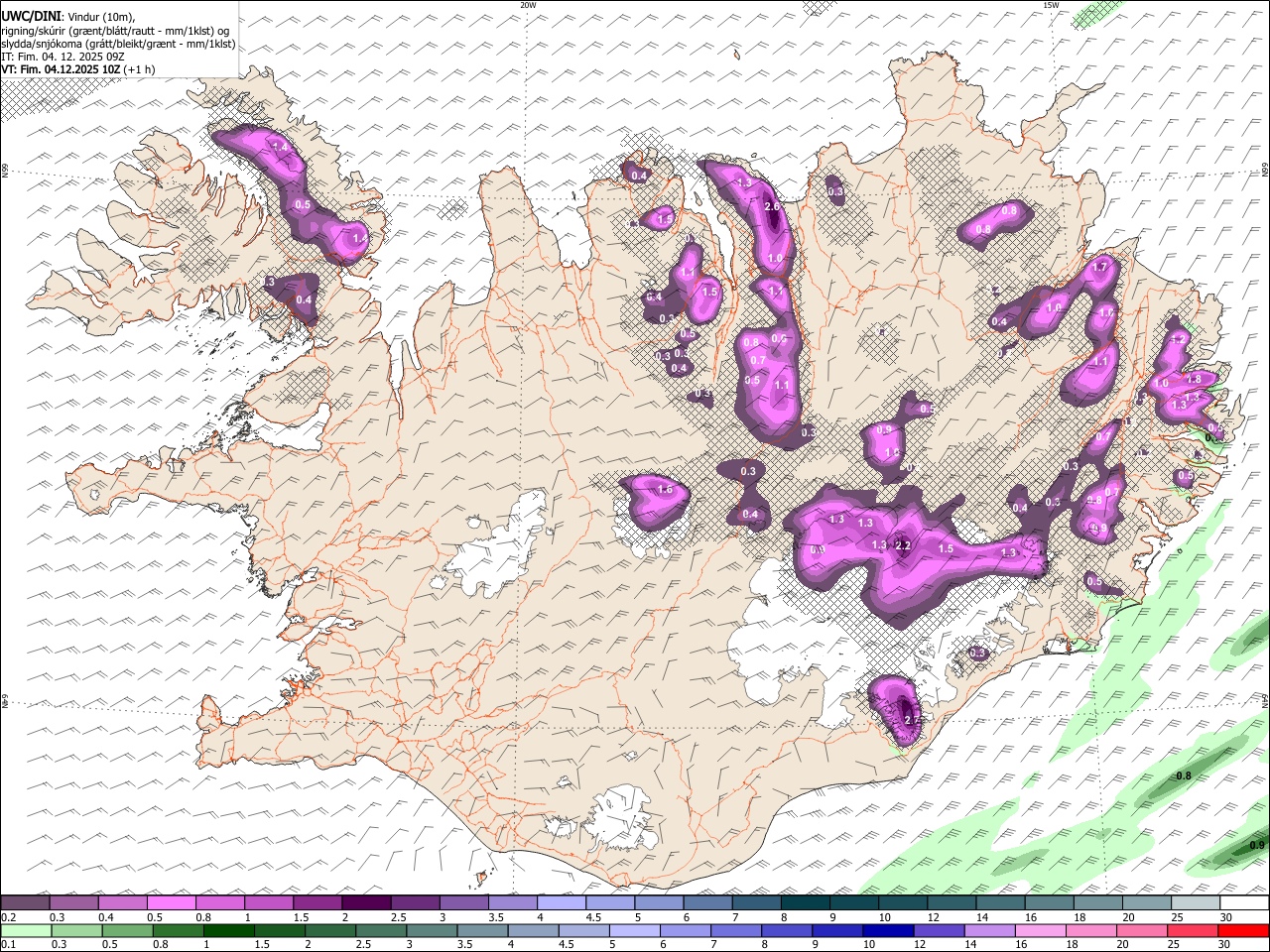Click the 0.8 value in the green offshore band

(x=1183, y=775)
